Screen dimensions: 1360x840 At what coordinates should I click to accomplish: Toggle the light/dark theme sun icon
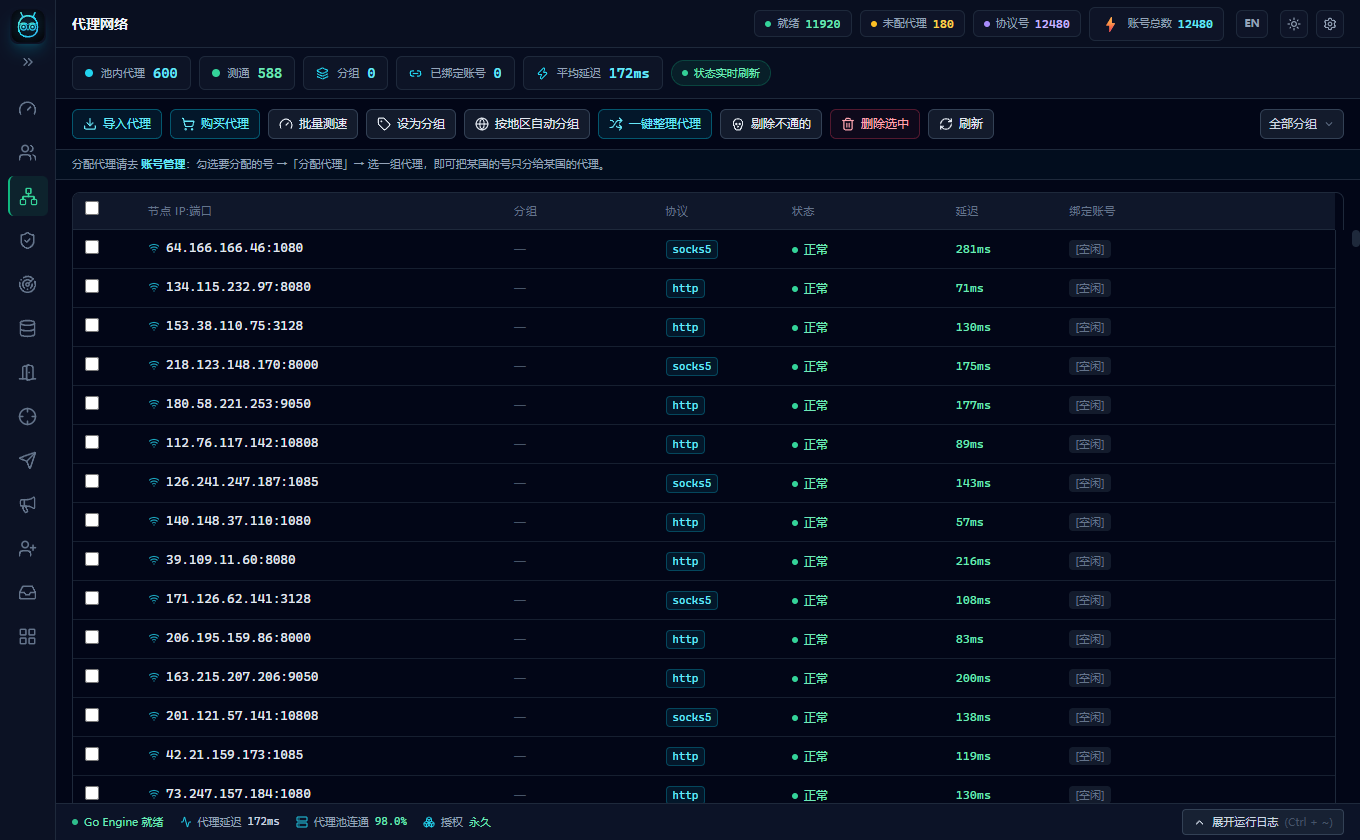point(1294,24)
